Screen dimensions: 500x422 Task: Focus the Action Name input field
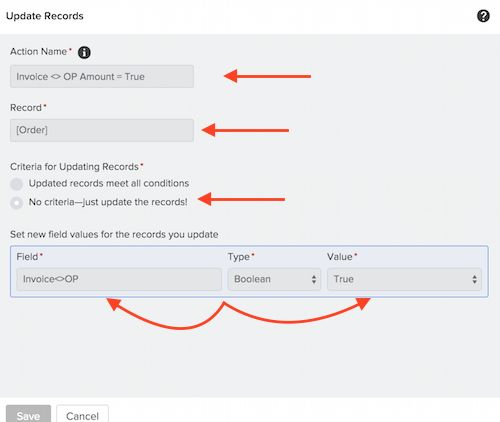[102, 76]
